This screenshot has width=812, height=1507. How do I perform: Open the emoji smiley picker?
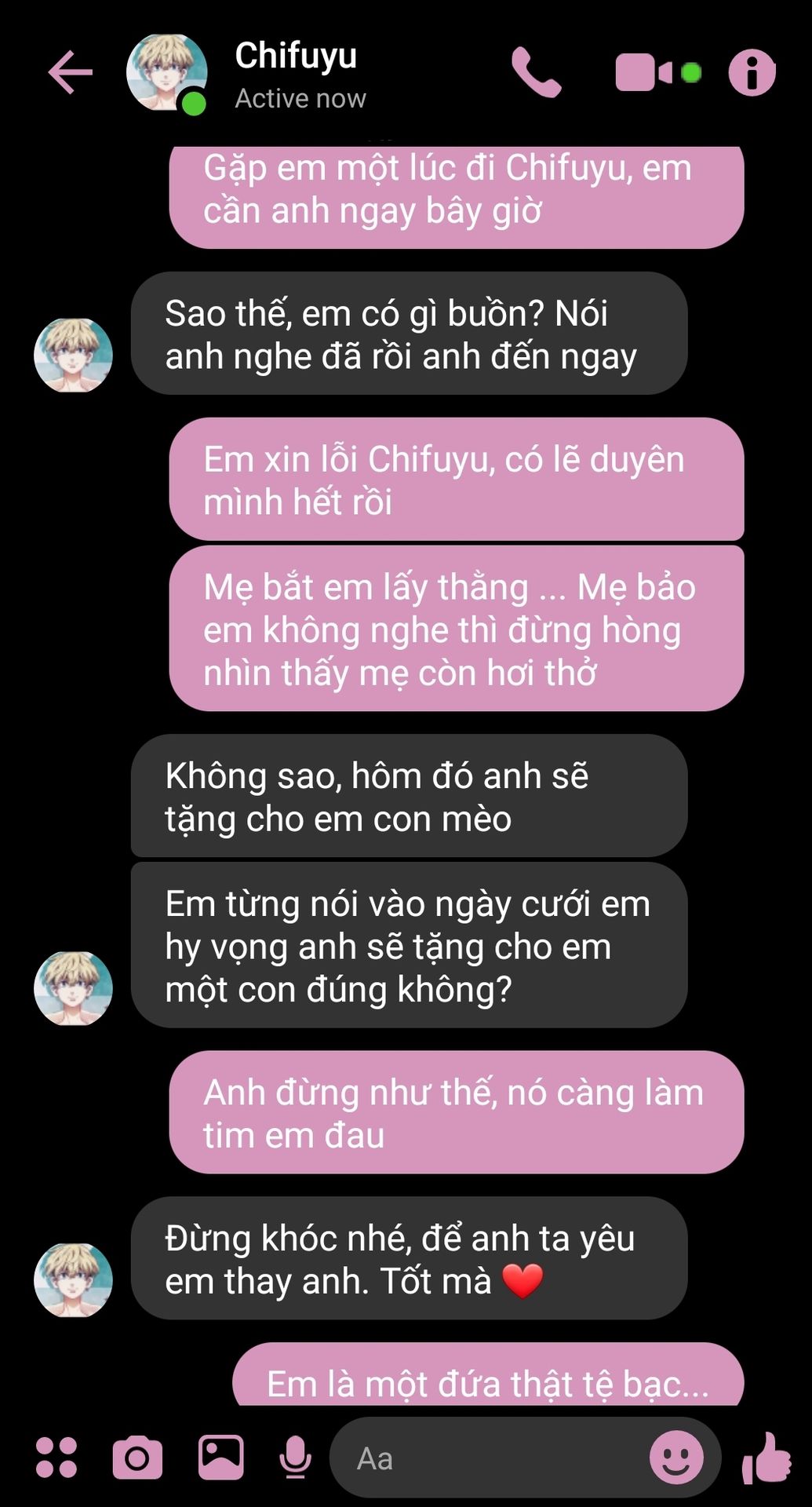(676, 1458)
